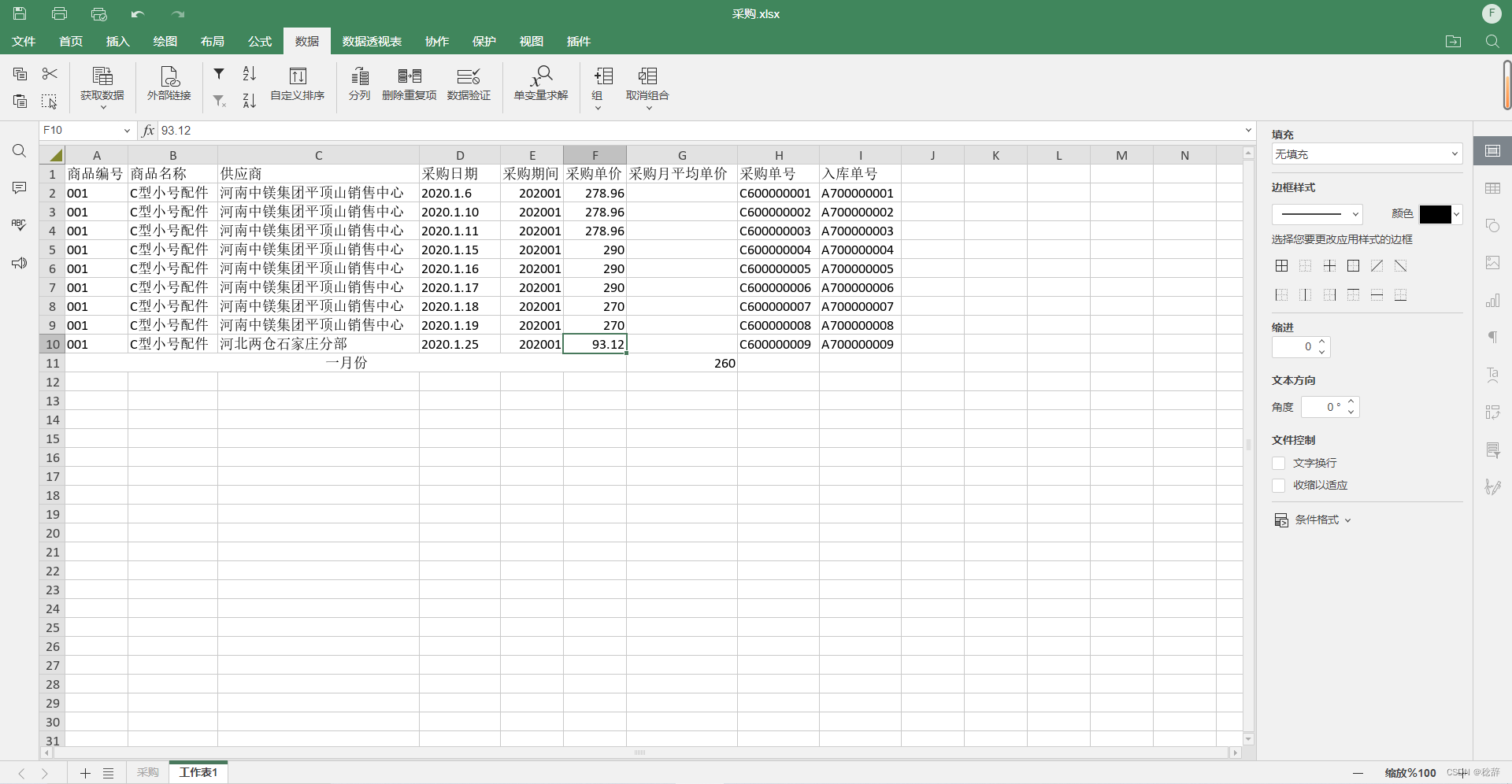The height and width of the screenshot is (784, 1512).
Task: Click the Save icon in title bar
Action: [x=20, y=13]
